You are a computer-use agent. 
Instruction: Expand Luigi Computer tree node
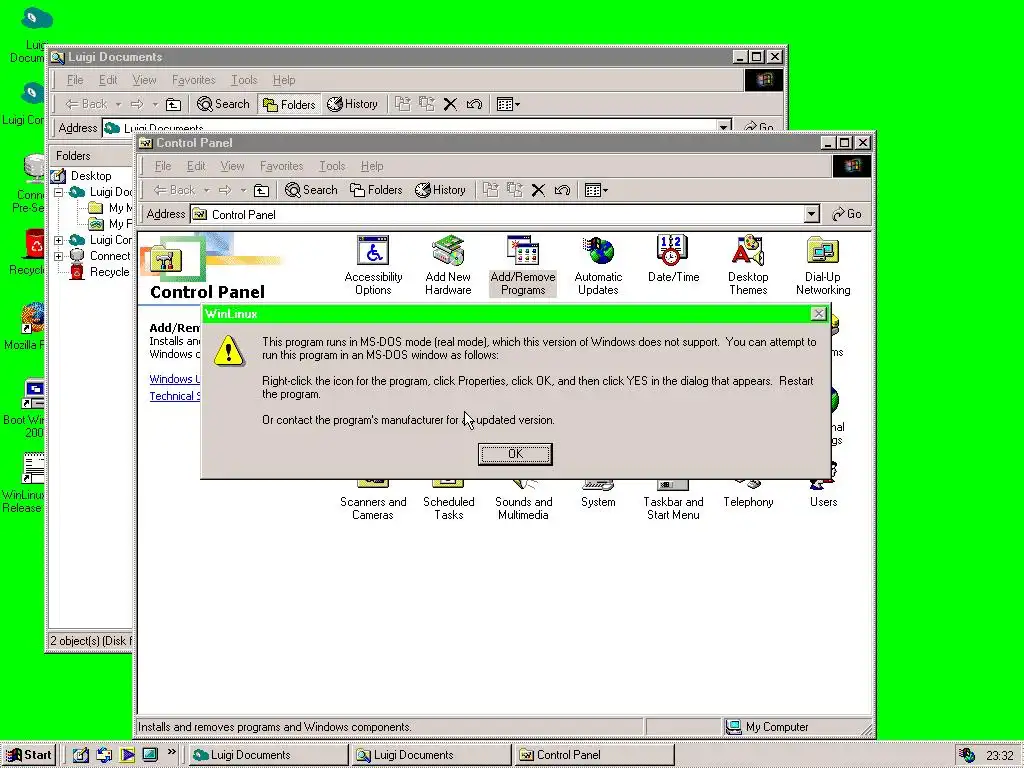59,240
